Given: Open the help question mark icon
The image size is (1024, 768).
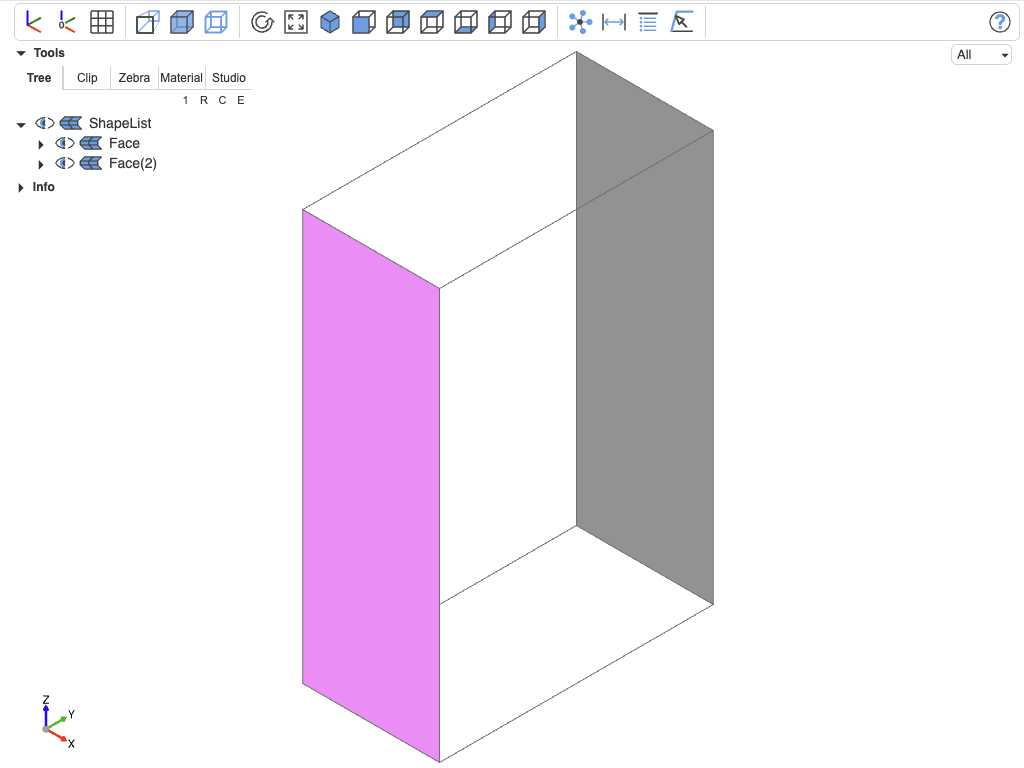Looking at the screenshot, I should tap(999, 22).
